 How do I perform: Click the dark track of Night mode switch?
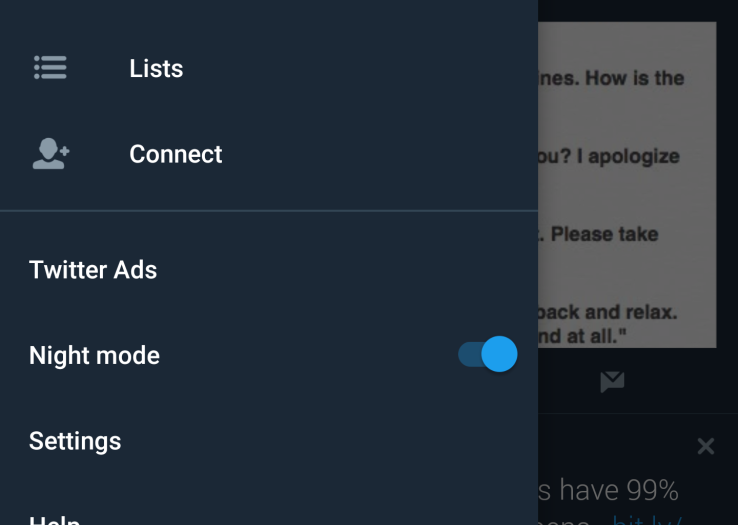coord(470,354)
